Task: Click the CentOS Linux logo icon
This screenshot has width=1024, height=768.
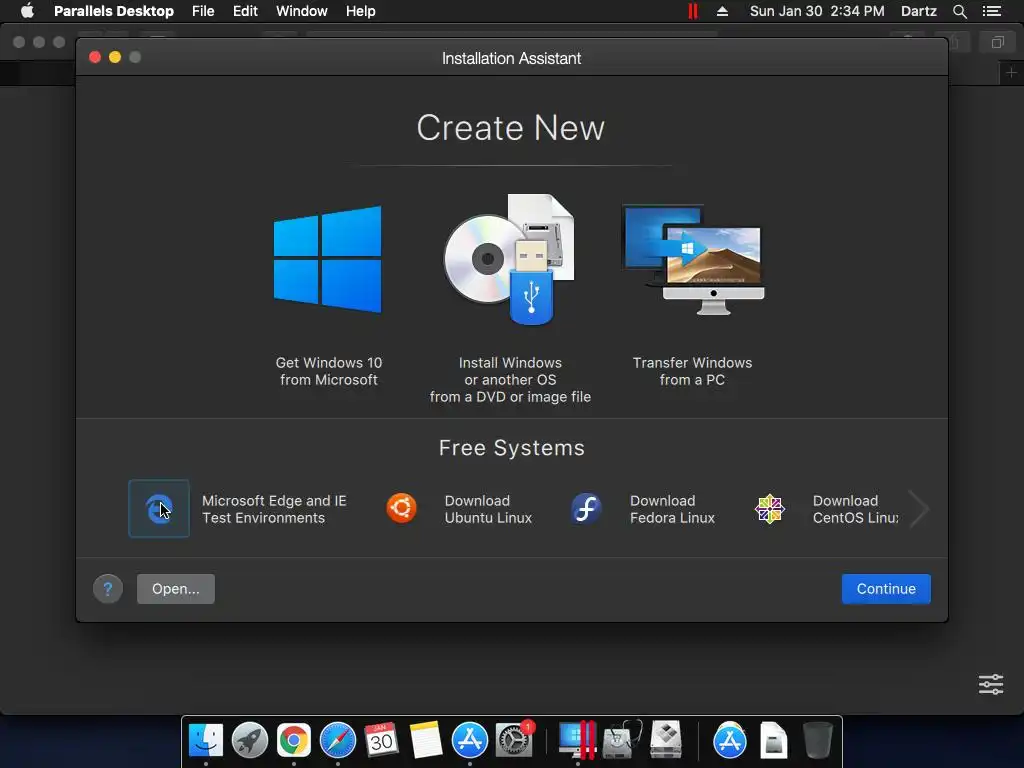Action: pyautogui.click(x=770, y=509)
